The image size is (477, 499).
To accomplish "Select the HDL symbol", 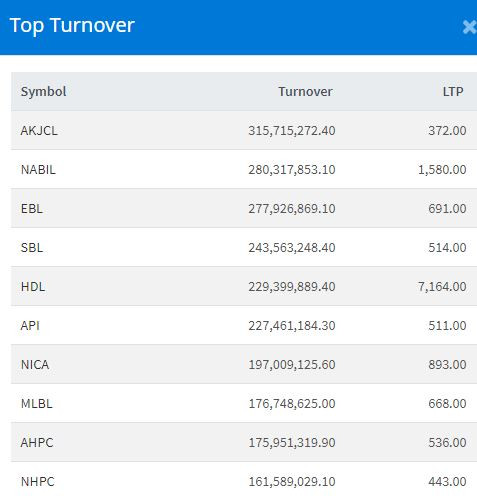I will [x=33, y=286].
